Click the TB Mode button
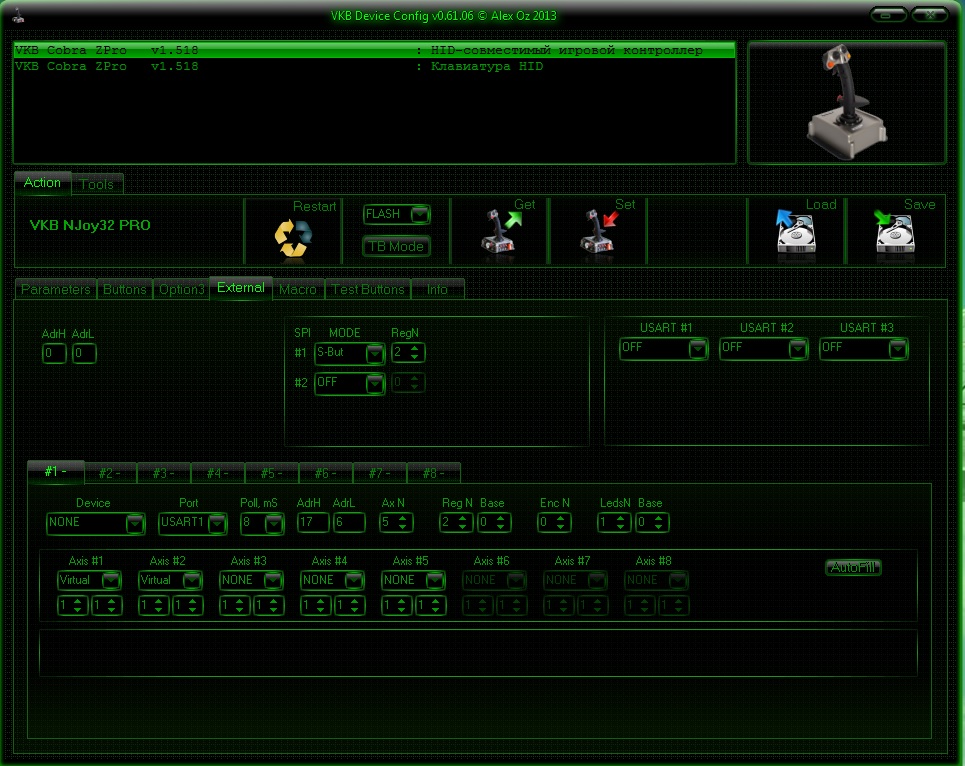Image resolution: width=965 pixels, height=766 pixels. (x=396, y=247)
